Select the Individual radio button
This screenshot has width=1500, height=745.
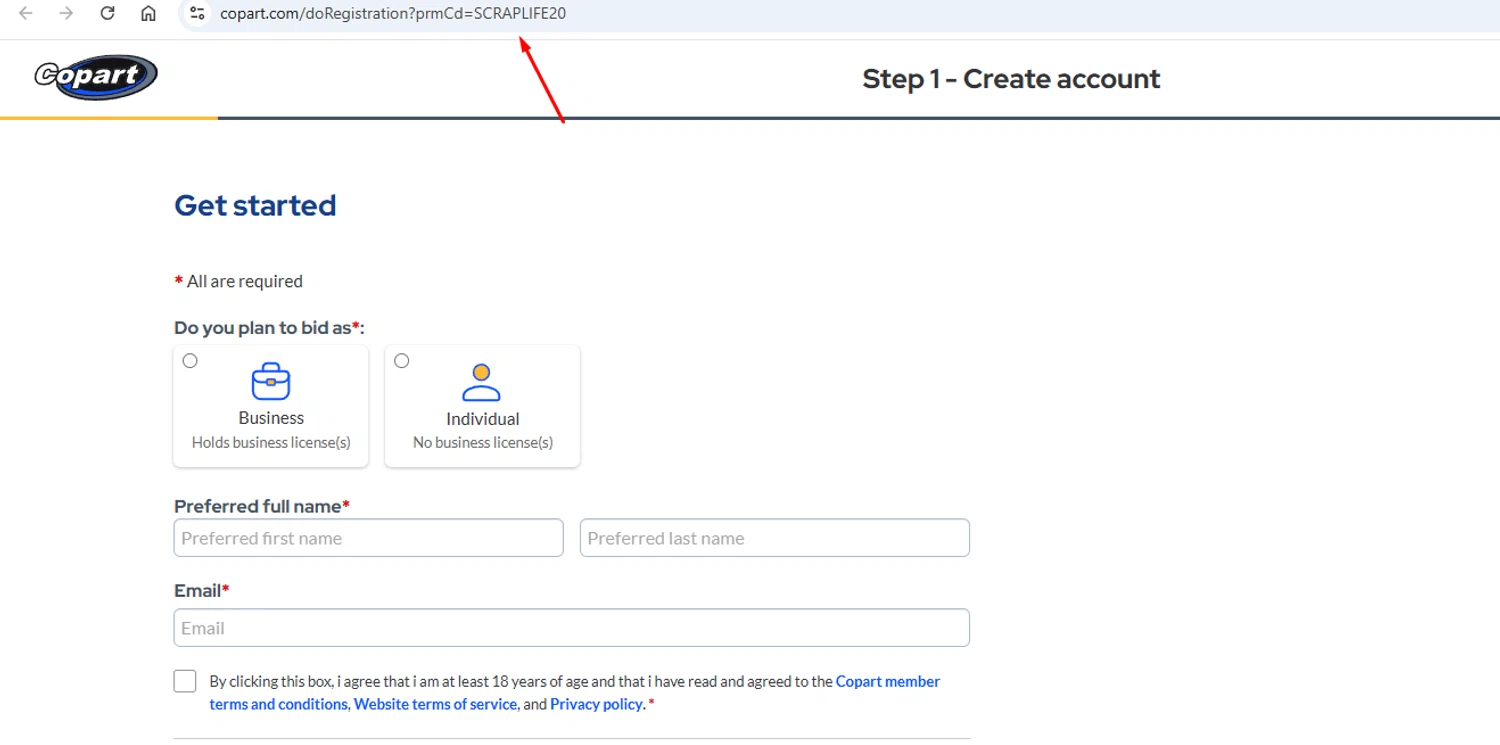[402, 361]
